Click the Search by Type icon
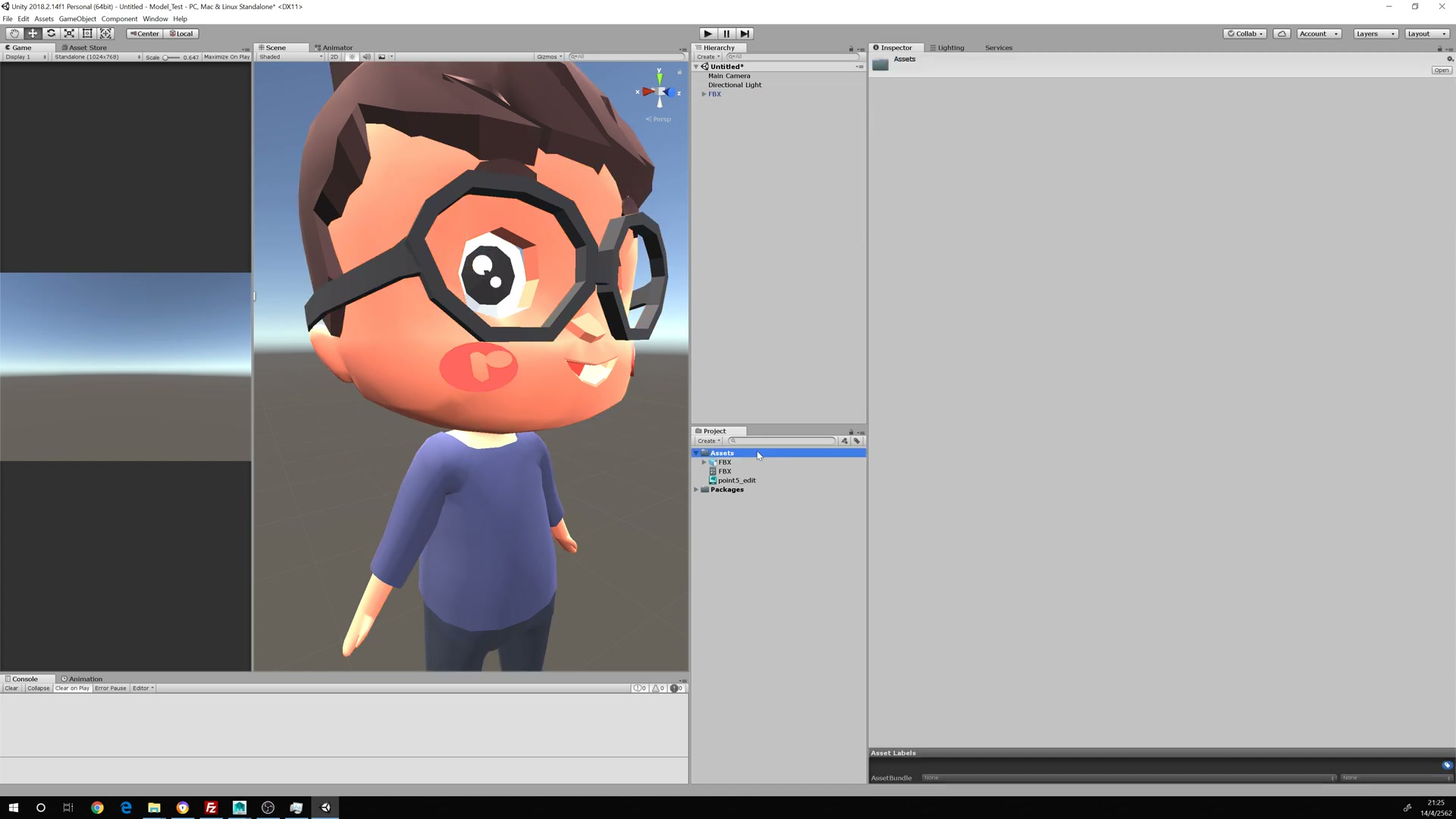This screenshot has height=819, width=1456. [844, 441]
